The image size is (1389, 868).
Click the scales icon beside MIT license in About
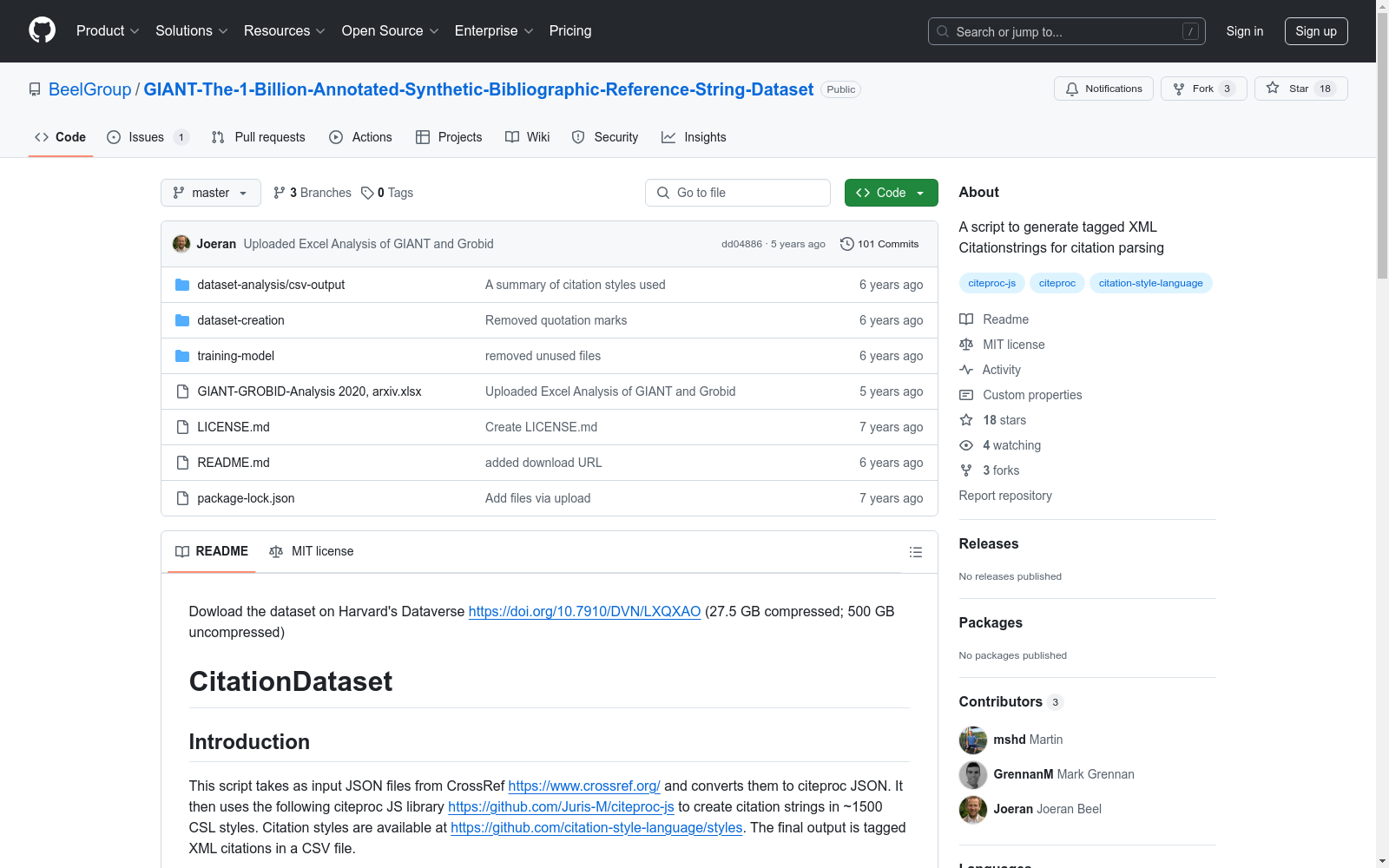966,345
